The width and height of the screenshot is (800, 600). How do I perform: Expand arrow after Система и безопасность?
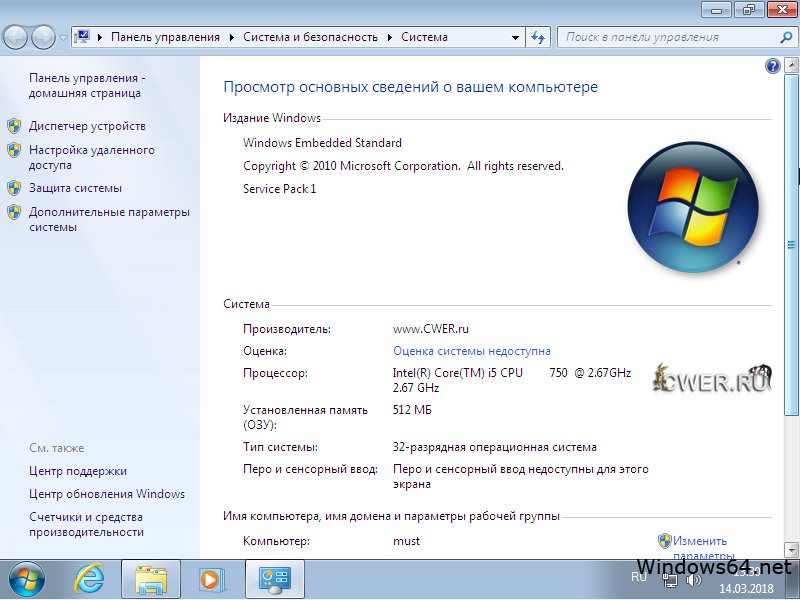coord(390,37)
